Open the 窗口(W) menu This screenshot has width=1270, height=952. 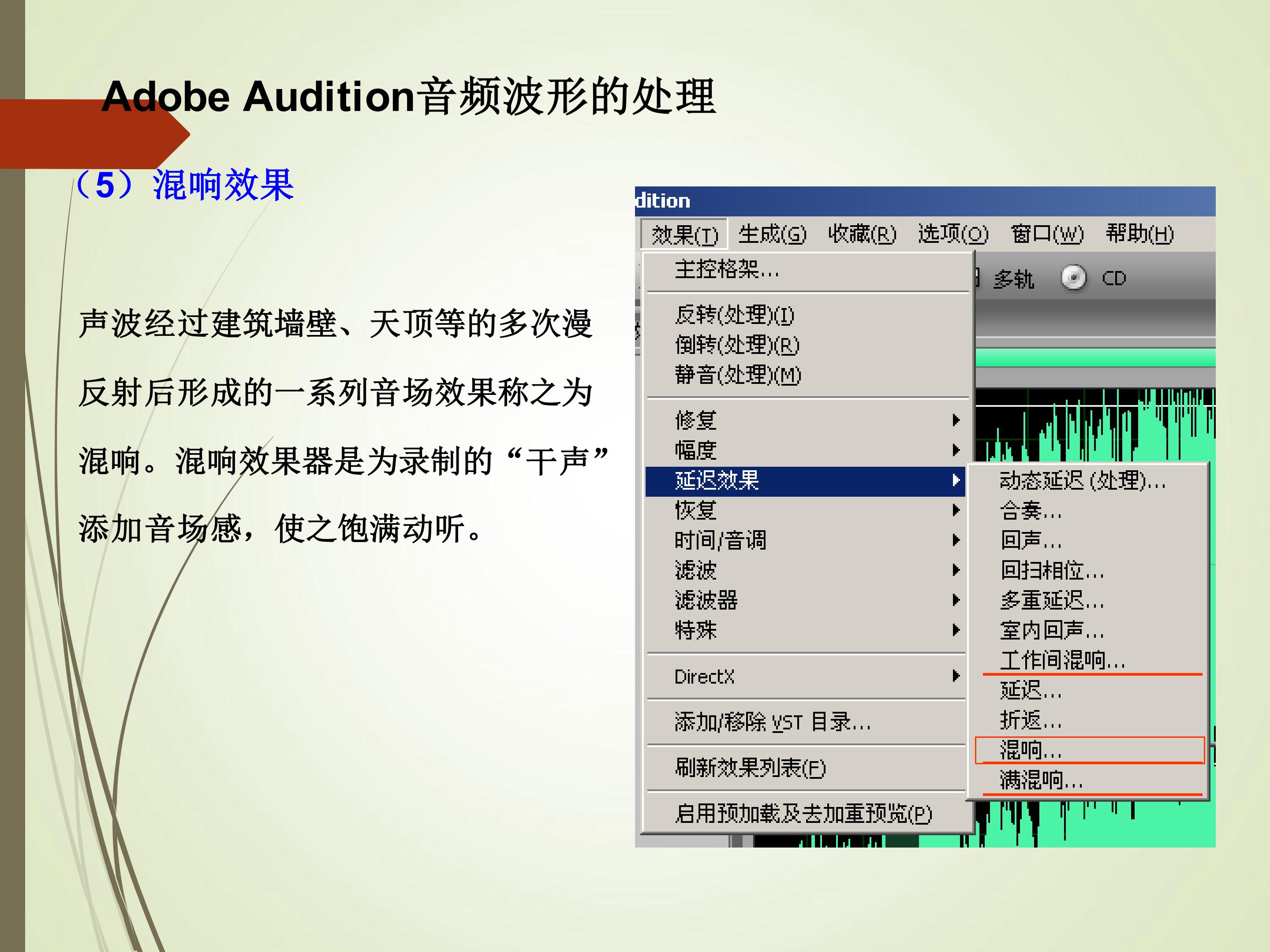click(x=1047, y=234)
